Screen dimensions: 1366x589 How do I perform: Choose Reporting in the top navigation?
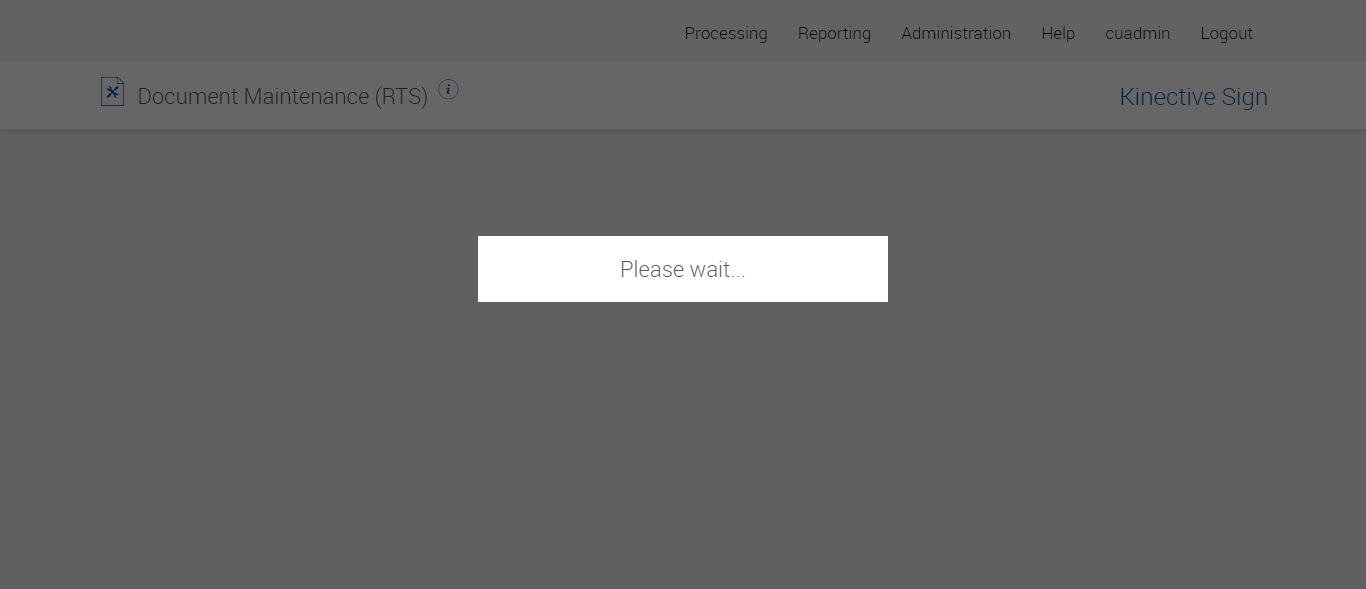coord(834,33)
